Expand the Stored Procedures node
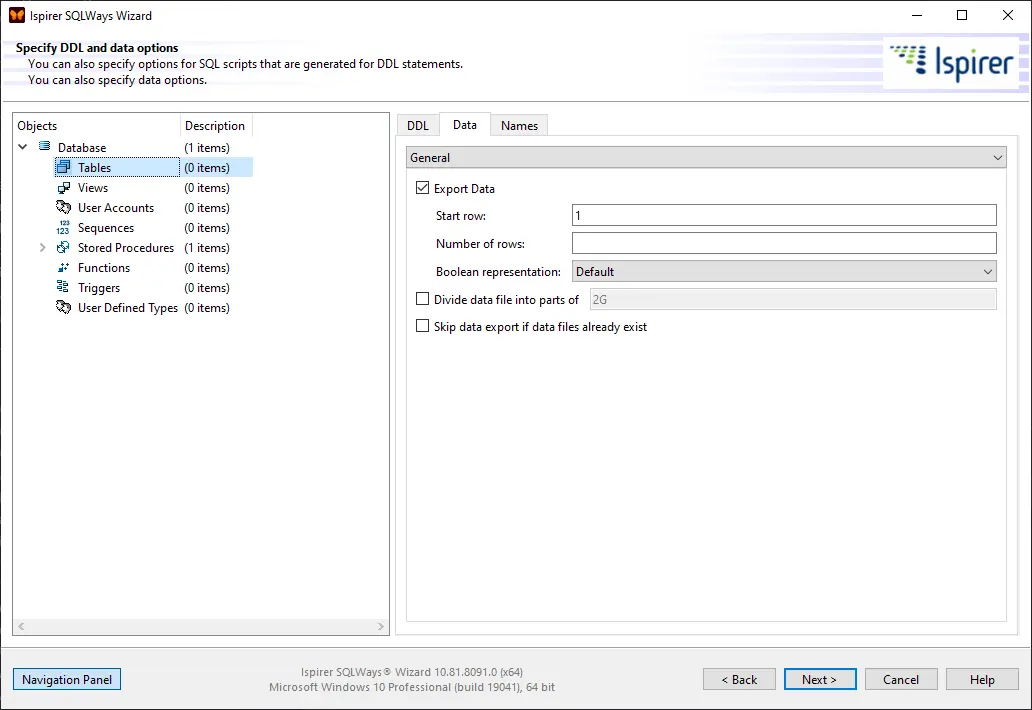 (42, 247)
